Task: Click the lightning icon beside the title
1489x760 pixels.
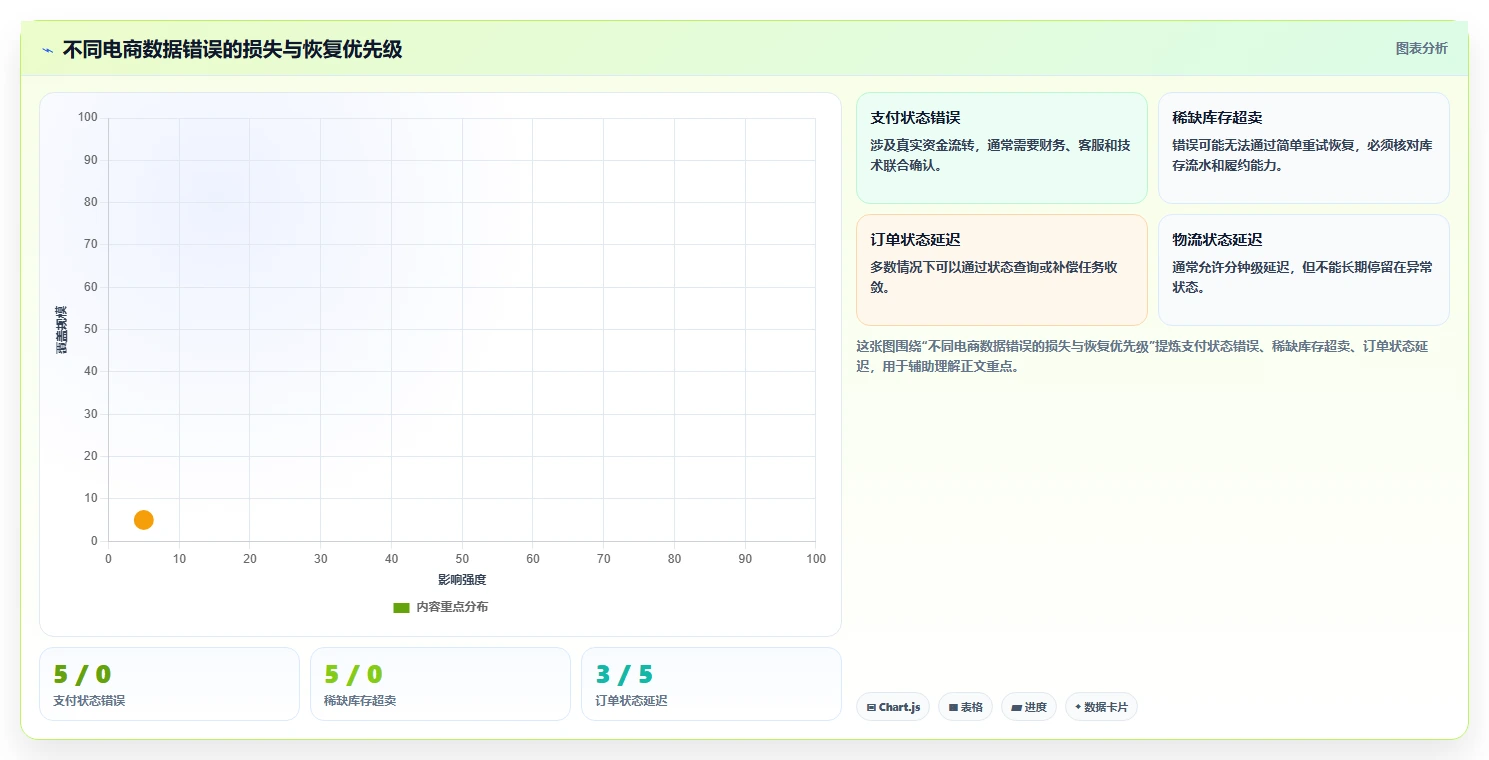Action: pos(48,50)
